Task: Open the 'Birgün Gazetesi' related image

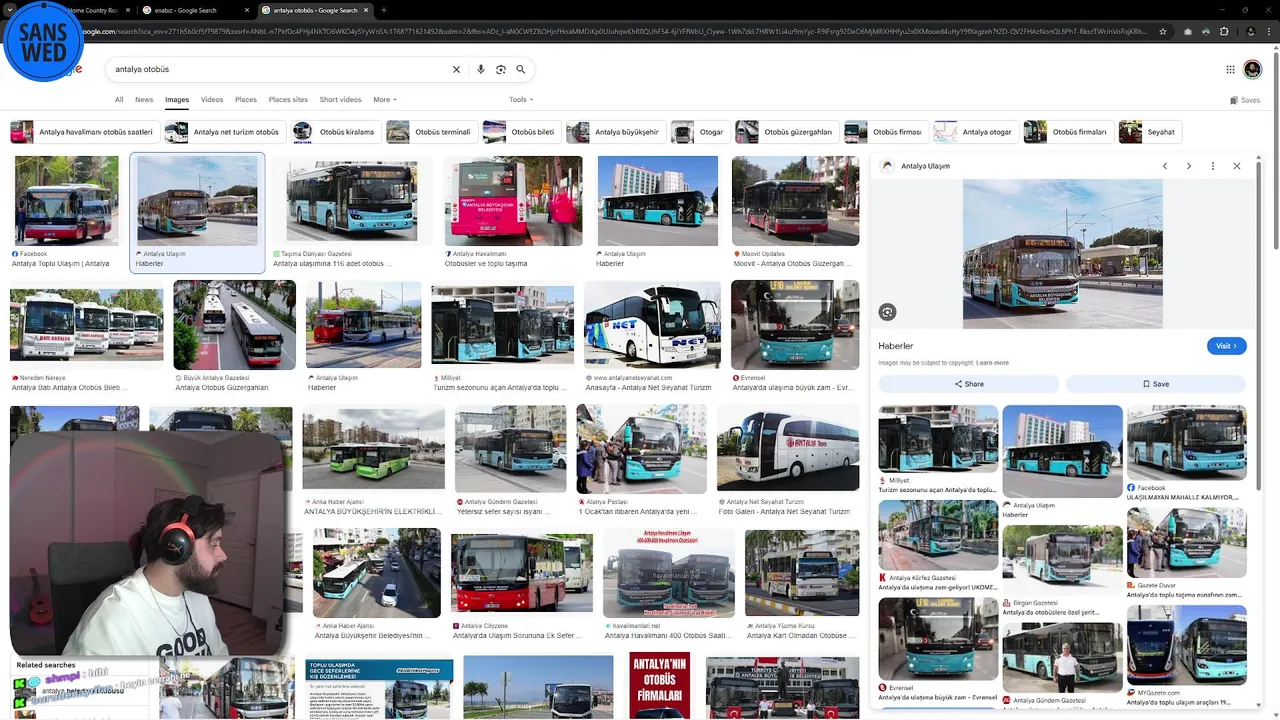Action: click(x=1062, y=560)
